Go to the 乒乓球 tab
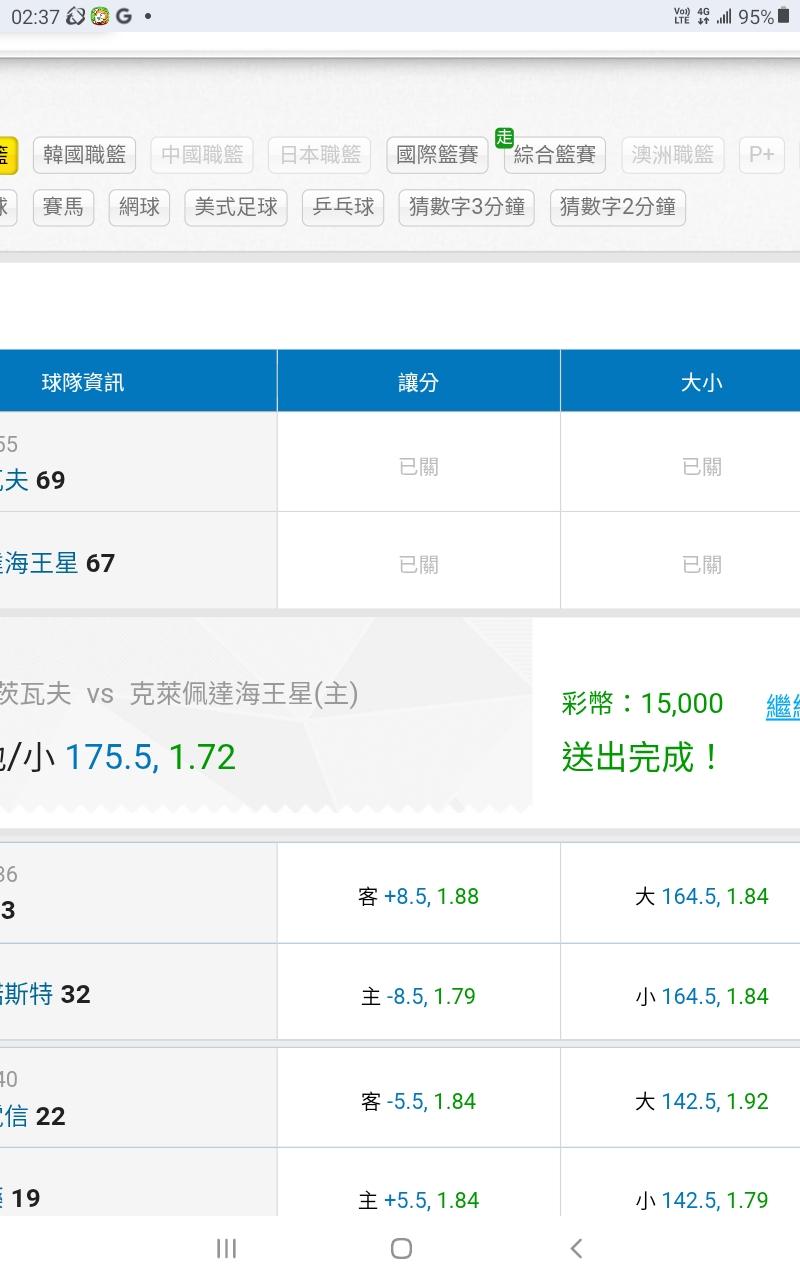The image size is (800, 1280). [x=343, y=207]
